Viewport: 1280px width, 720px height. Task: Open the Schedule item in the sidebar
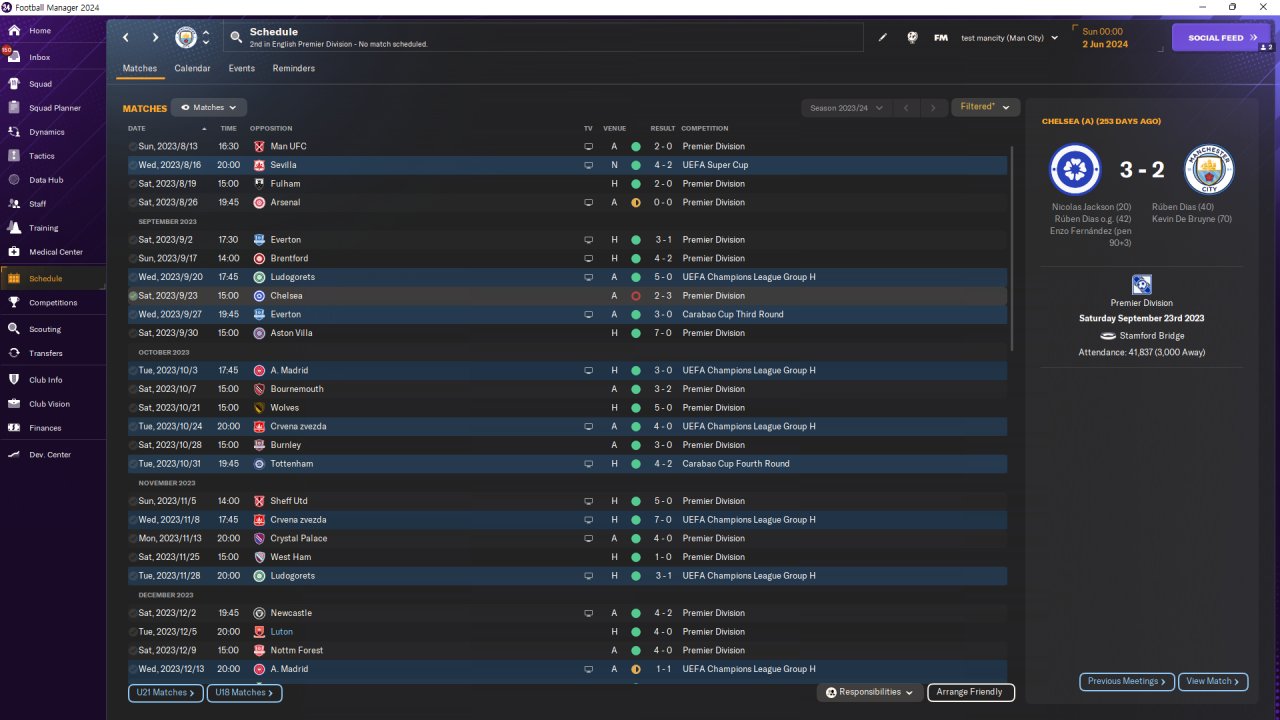coord(52,278)
